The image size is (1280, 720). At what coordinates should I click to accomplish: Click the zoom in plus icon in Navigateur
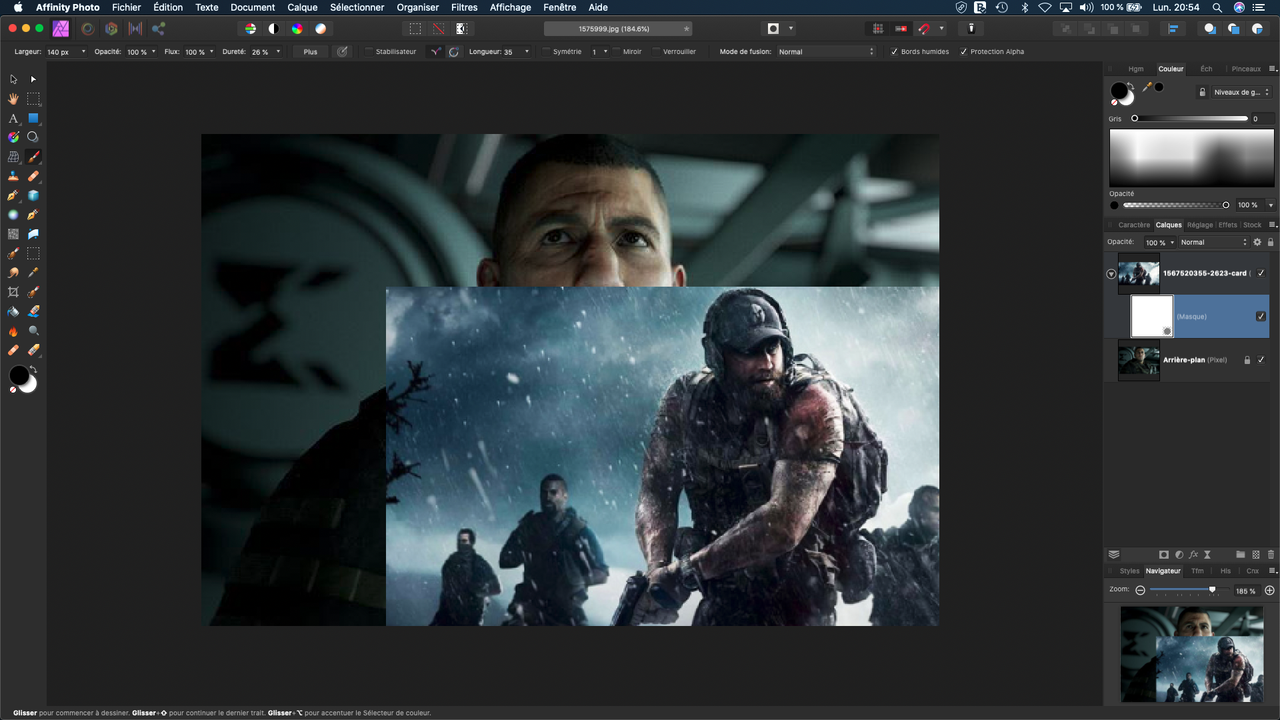tap(1270, 590)
